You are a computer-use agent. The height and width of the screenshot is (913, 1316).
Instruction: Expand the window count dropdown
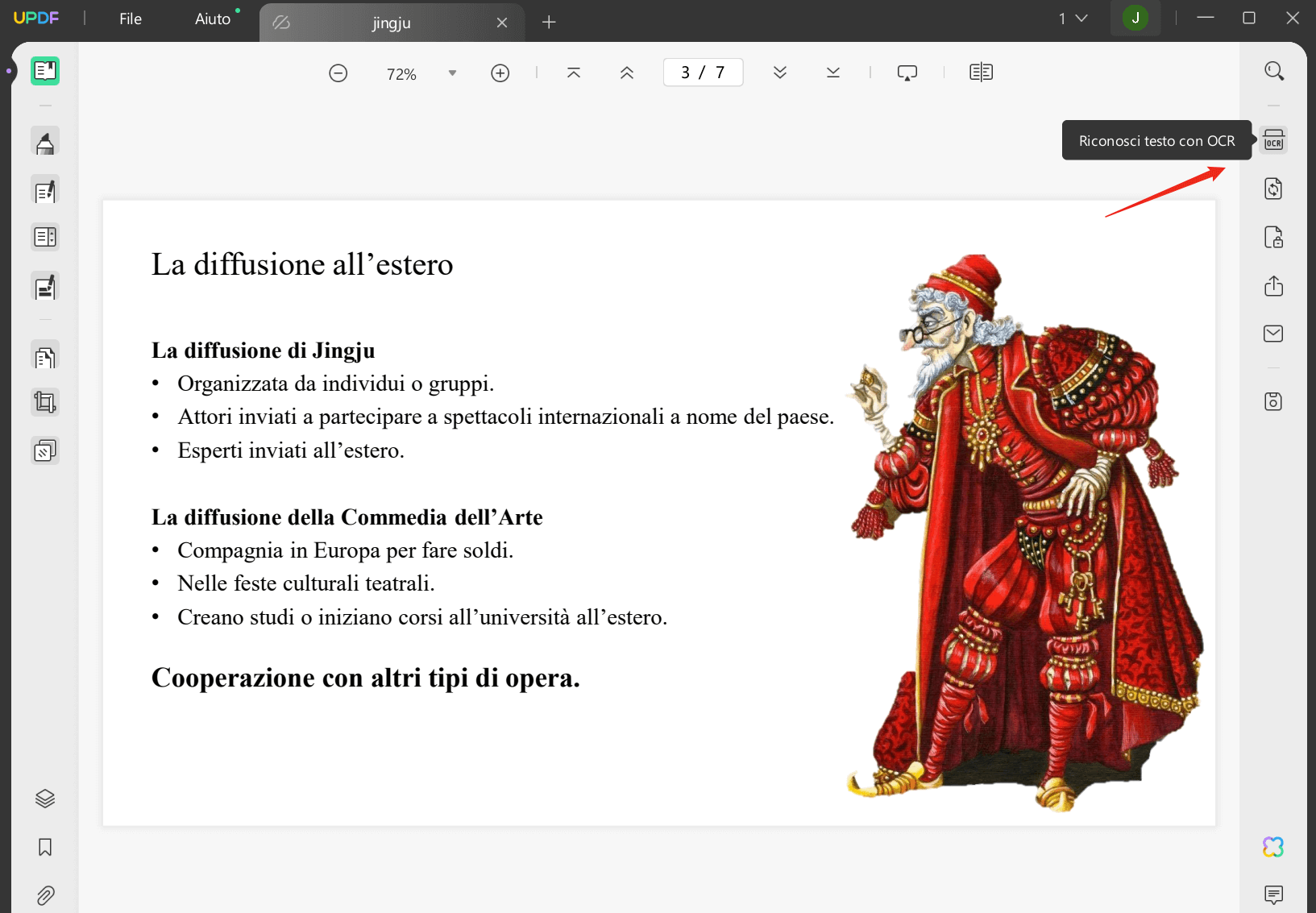(x=1073, y=19)
